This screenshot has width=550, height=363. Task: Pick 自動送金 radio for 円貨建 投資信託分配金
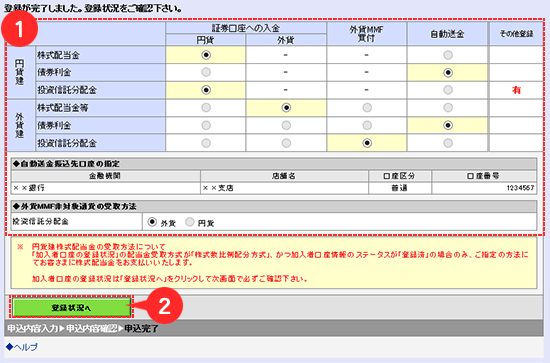click(448, 90)
